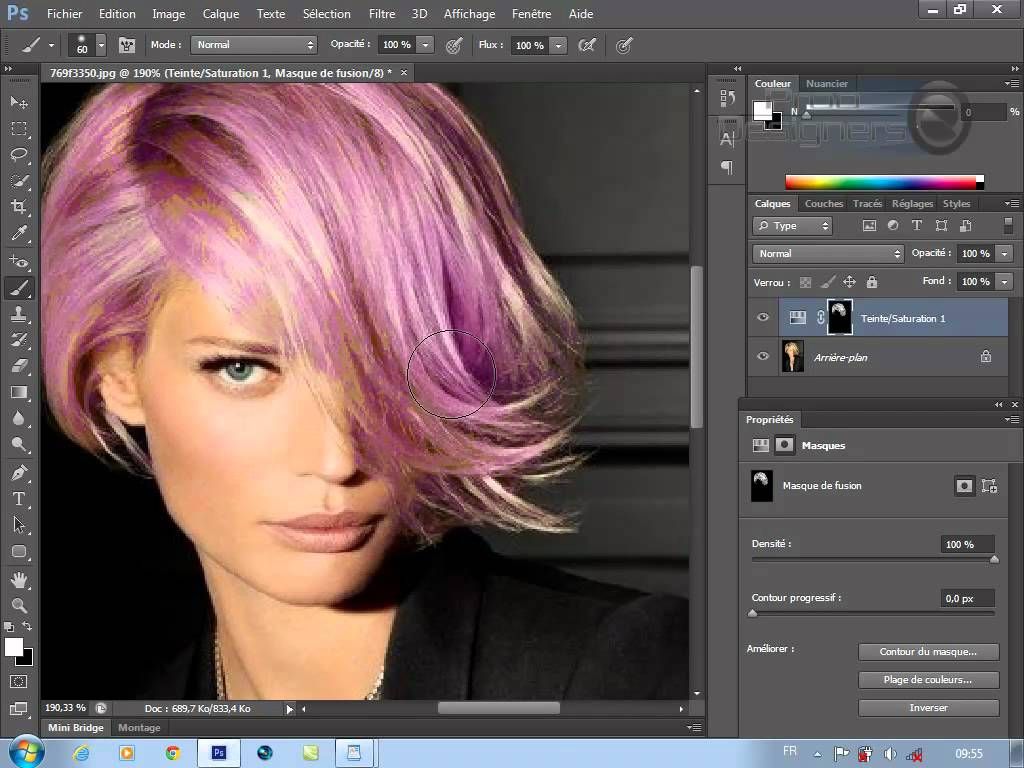1024x768 pixels.
Task: Select the Pen tool
Action: [x=19, y=472]
